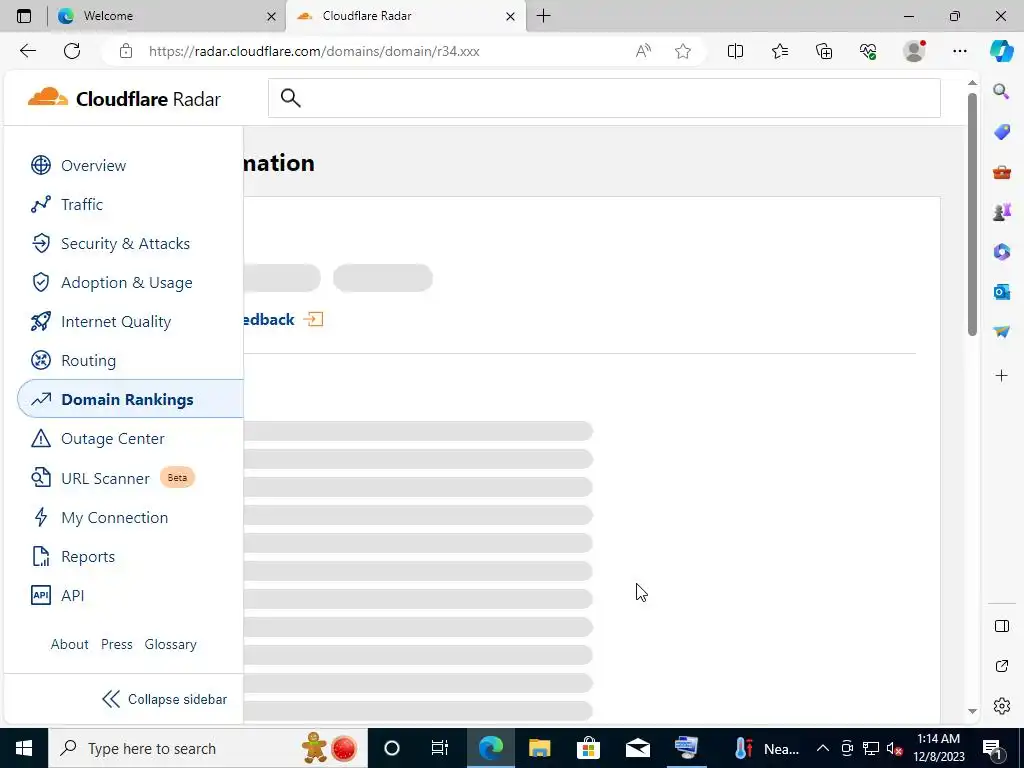Viewport: 1024px width, 768px height.
Task: Open tab actions menu
Action: 24,16
